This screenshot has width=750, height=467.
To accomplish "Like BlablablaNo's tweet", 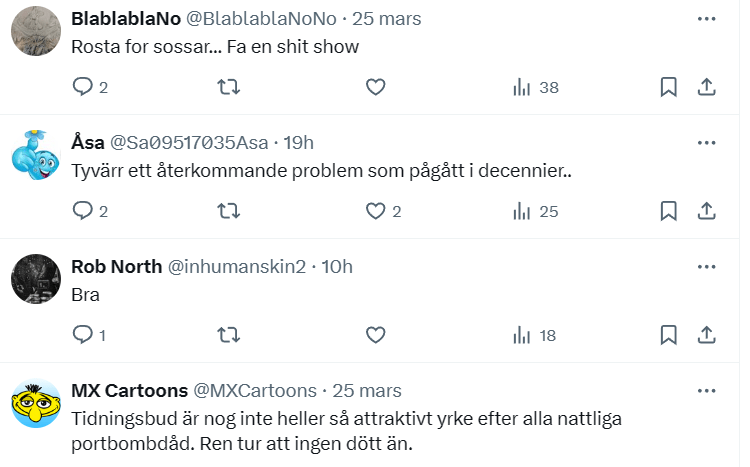I will click(375, 88).
